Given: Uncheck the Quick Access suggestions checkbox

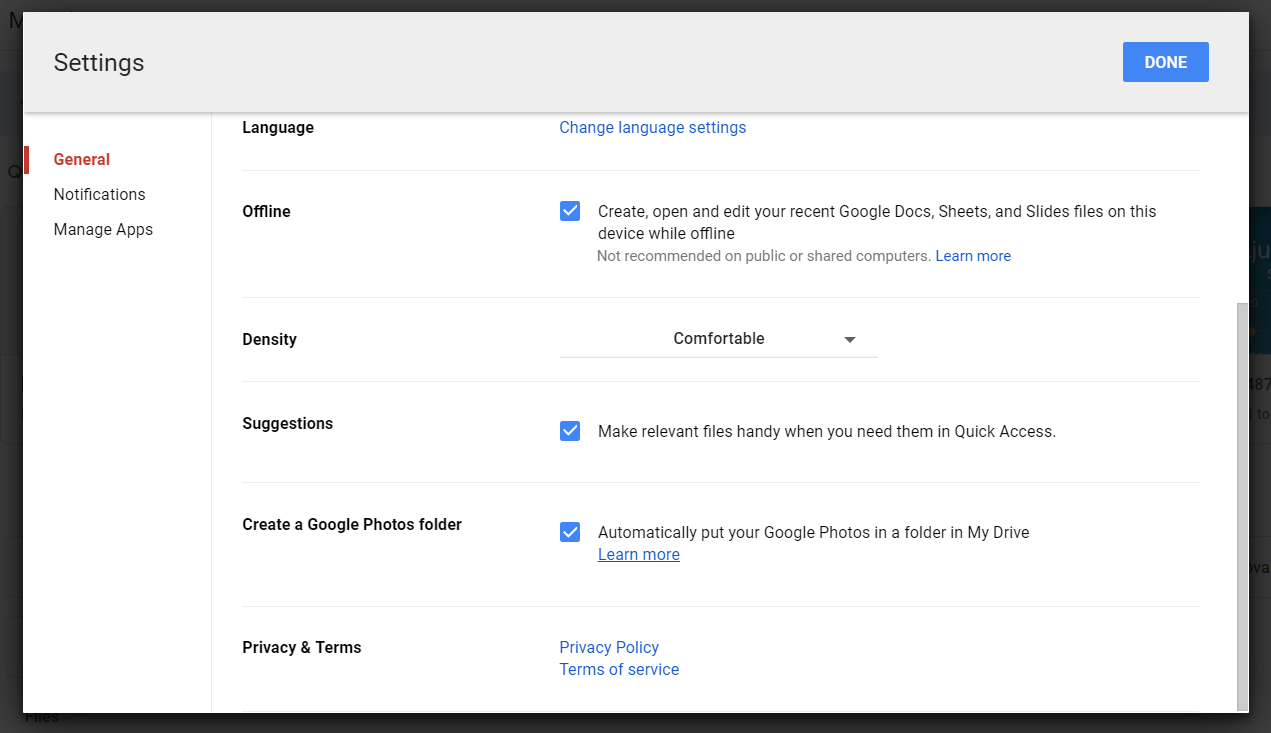Looking at the screenshot, I should (570, 431).
